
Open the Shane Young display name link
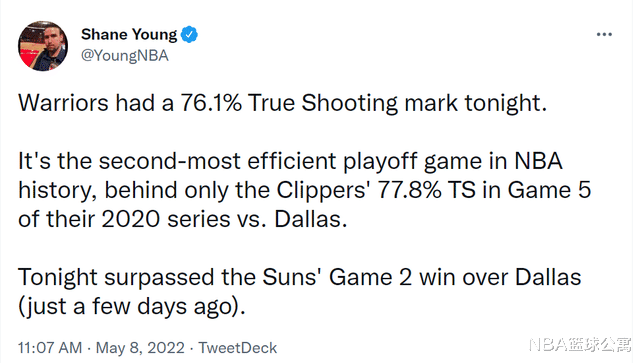[x=129, y=35]
